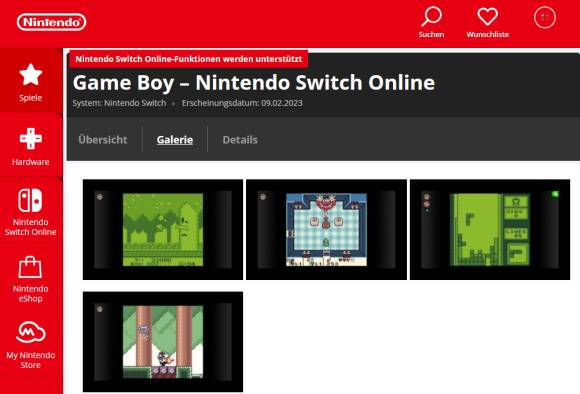Open the user profile avatar circle

(544, 17)
